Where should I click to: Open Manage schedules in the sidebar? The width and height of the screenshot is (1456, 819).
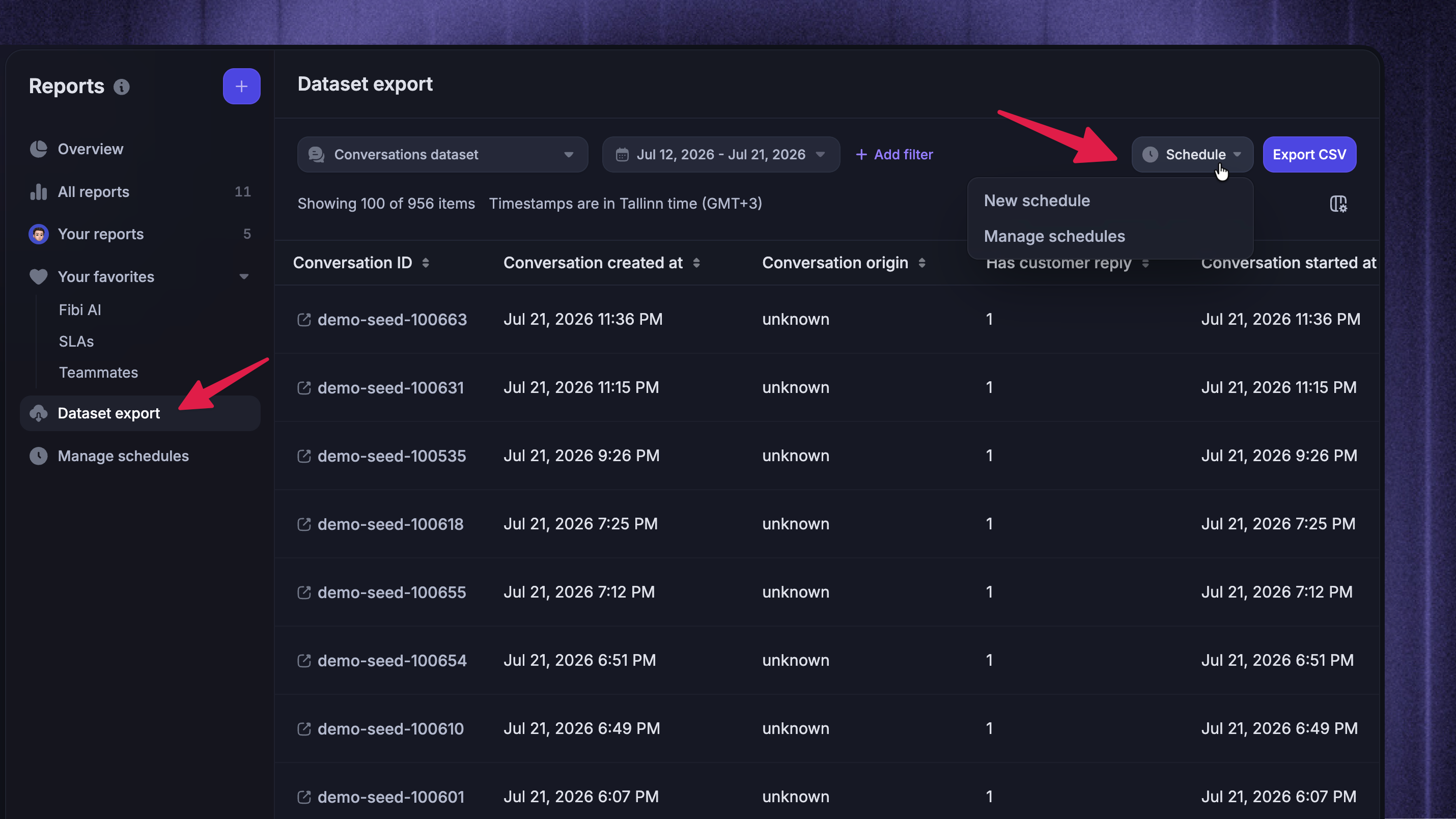point(140,456)
